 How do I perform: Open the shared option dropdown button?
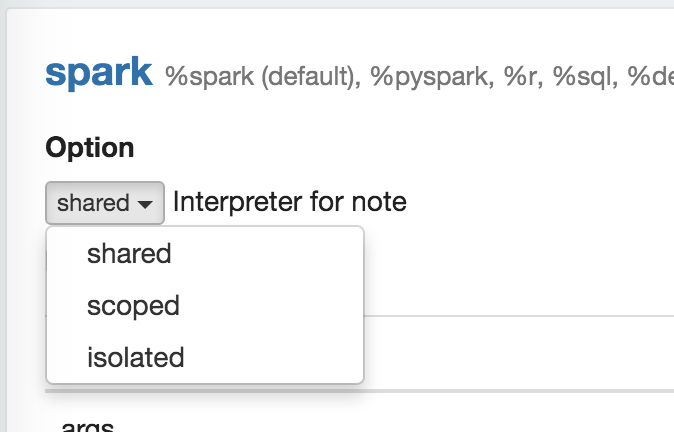(x=105, y=203)
